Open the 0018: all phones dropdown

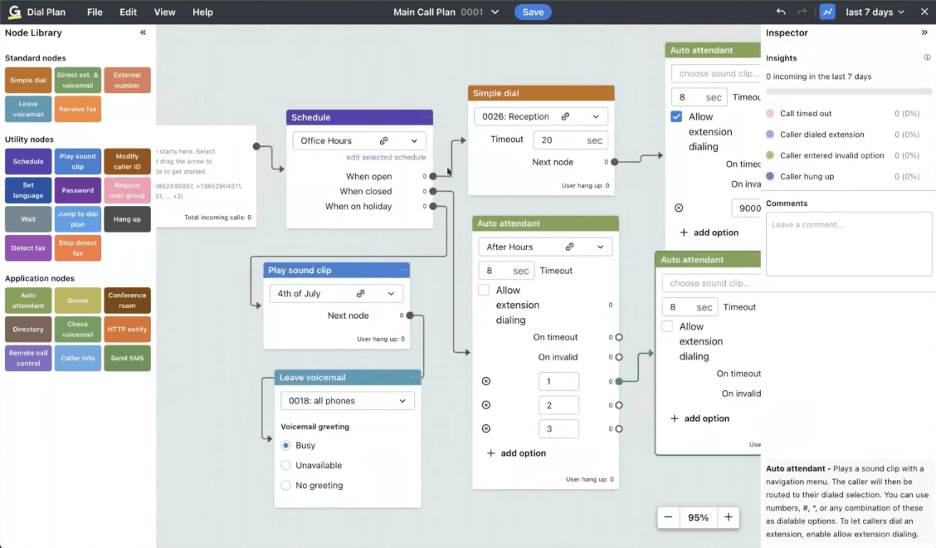[346, 401]
